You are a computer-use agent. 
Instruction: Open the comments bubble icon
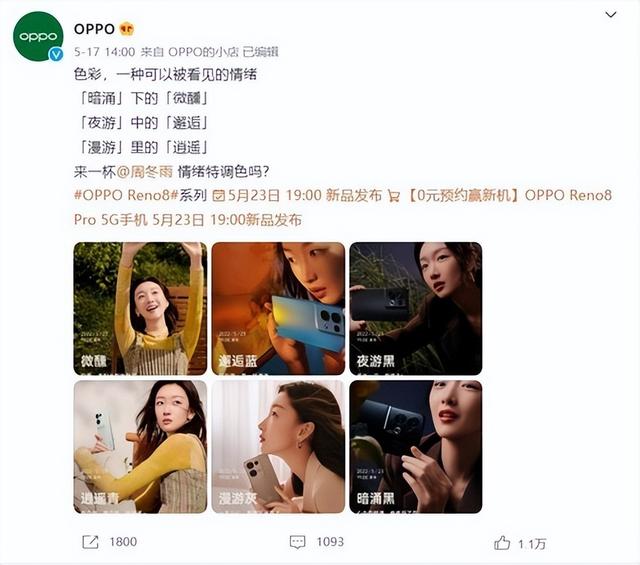point(297,542)
